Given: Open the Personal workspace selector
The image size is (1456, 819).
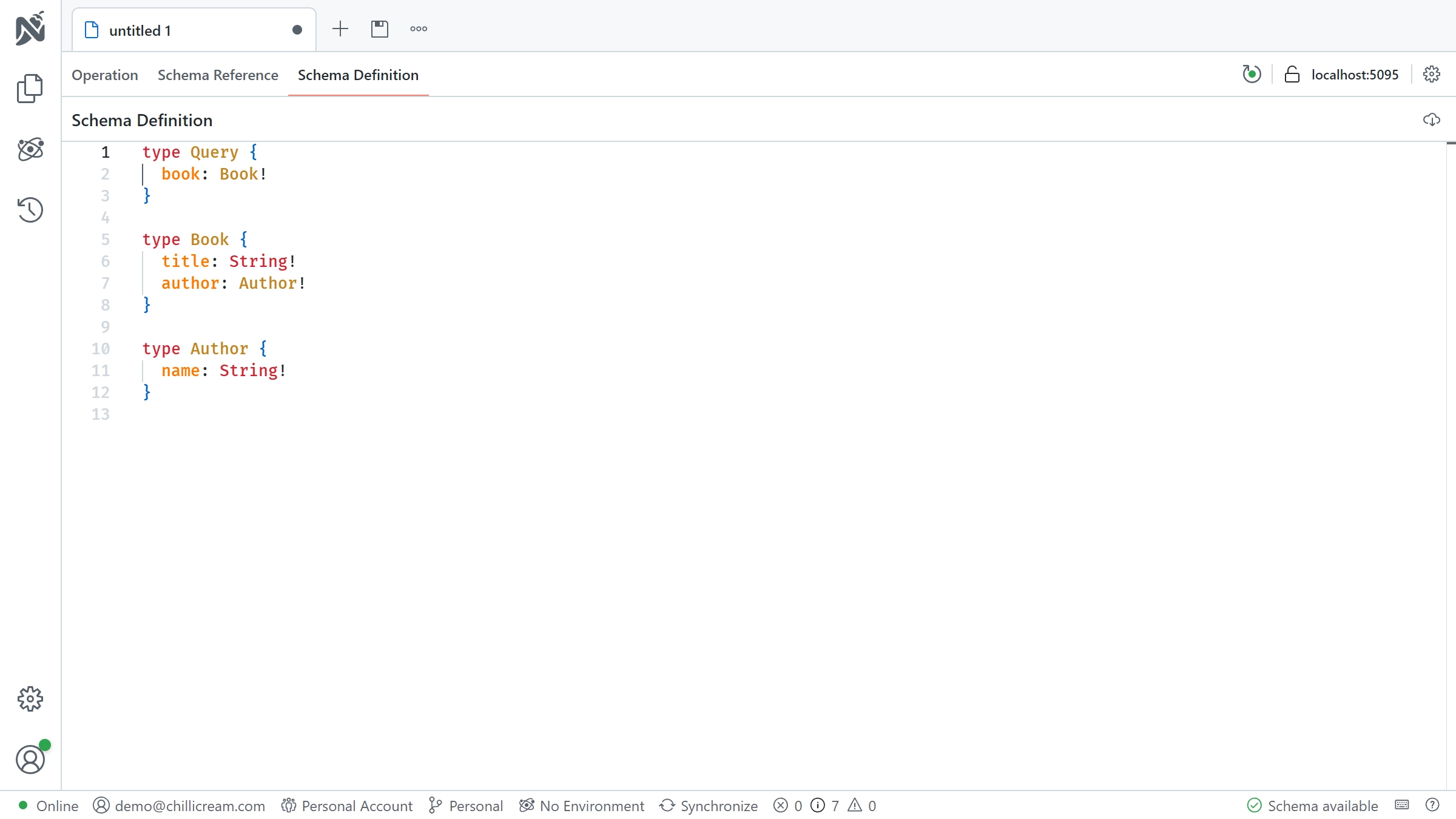Looking at the screenshot, I should point(466,806).
